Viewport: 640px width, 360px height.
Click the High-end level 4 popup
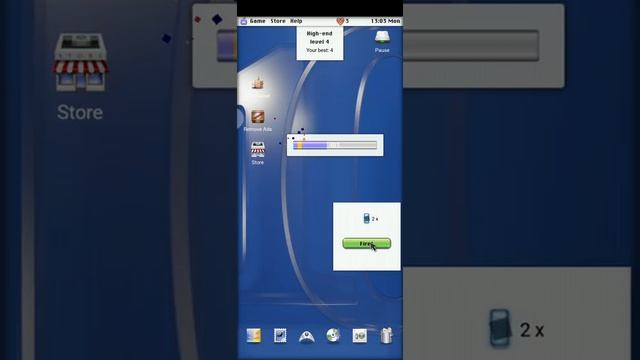click(320, 42)
